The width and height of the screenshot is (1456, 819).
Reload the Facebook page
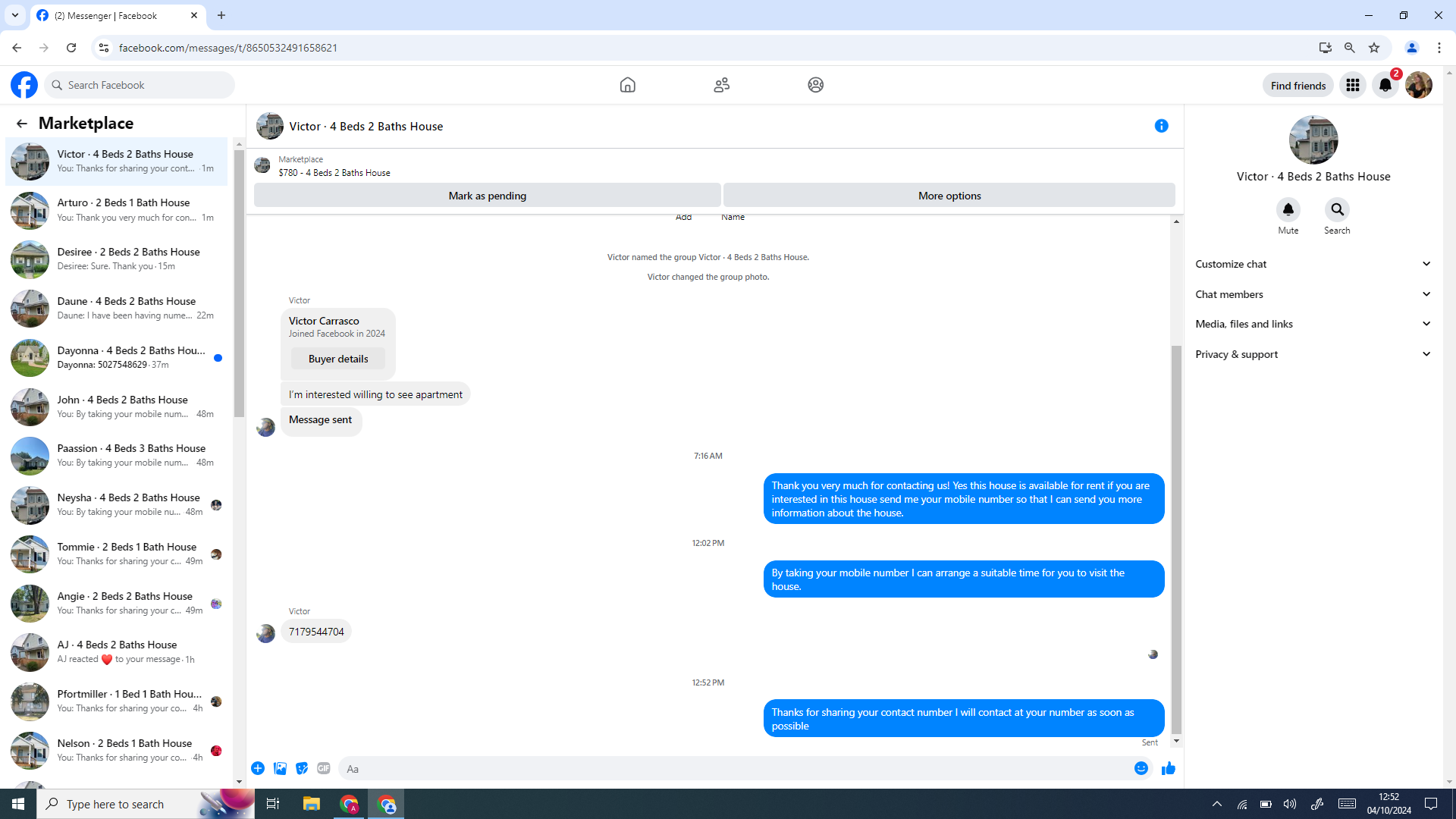[71, 47]
